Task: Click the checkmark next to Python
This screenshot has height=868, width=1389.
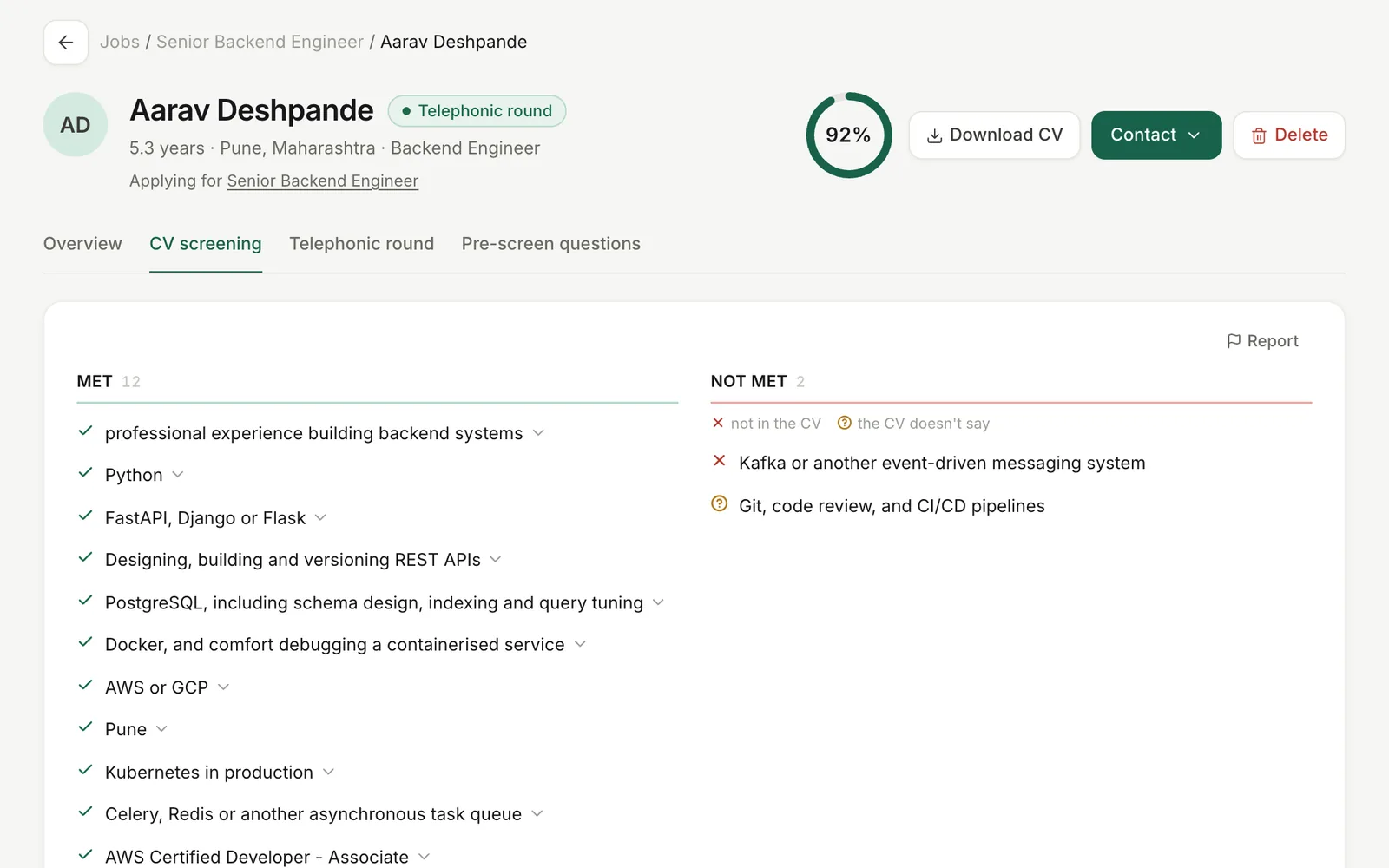Action: 85,473
